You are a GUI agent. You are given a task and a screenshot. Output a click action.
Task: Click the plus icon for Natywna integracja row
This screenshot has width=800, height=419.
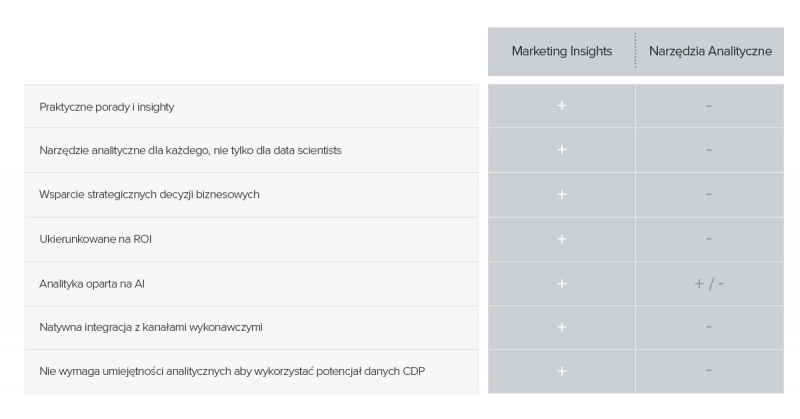[x=562, y=327]
